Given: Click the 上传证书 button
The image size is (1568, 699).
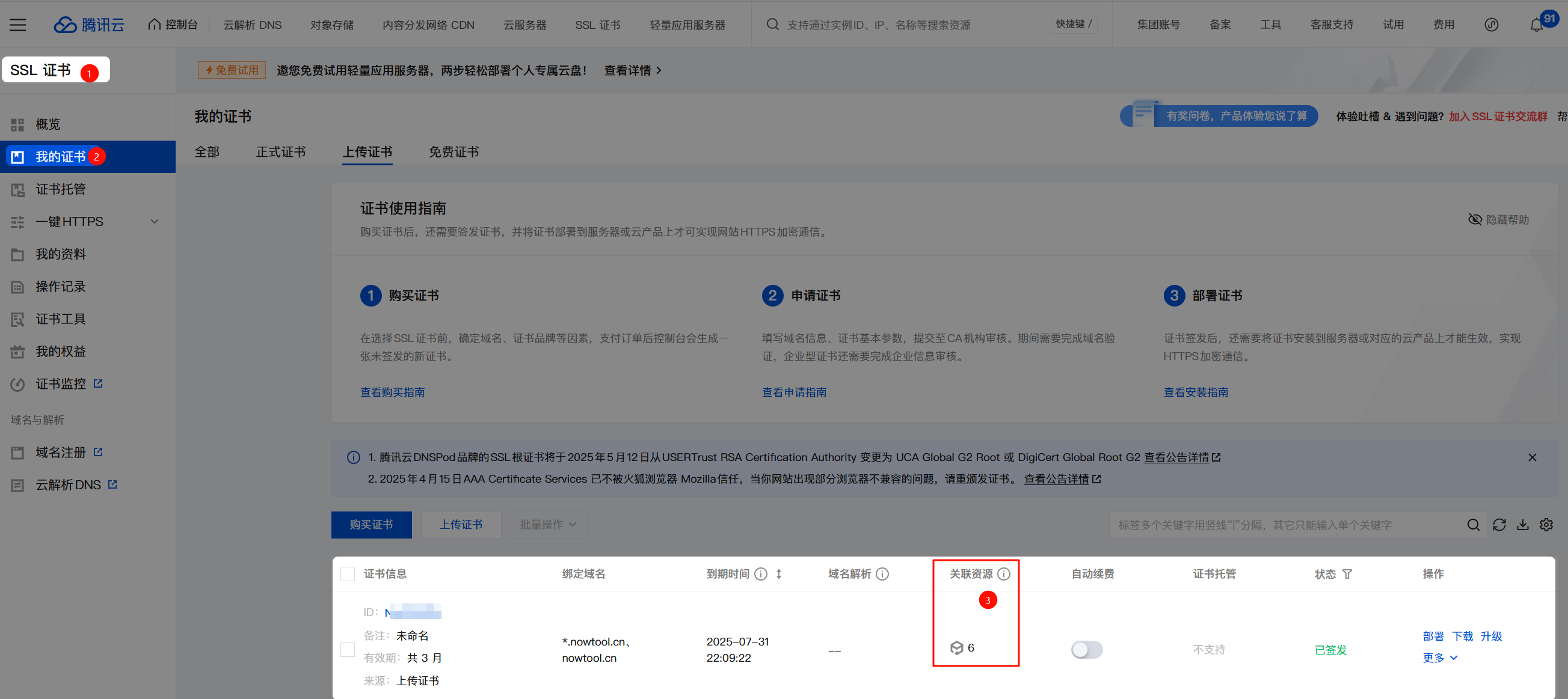Looking at the screenshot, I should [x=461, y=525].
